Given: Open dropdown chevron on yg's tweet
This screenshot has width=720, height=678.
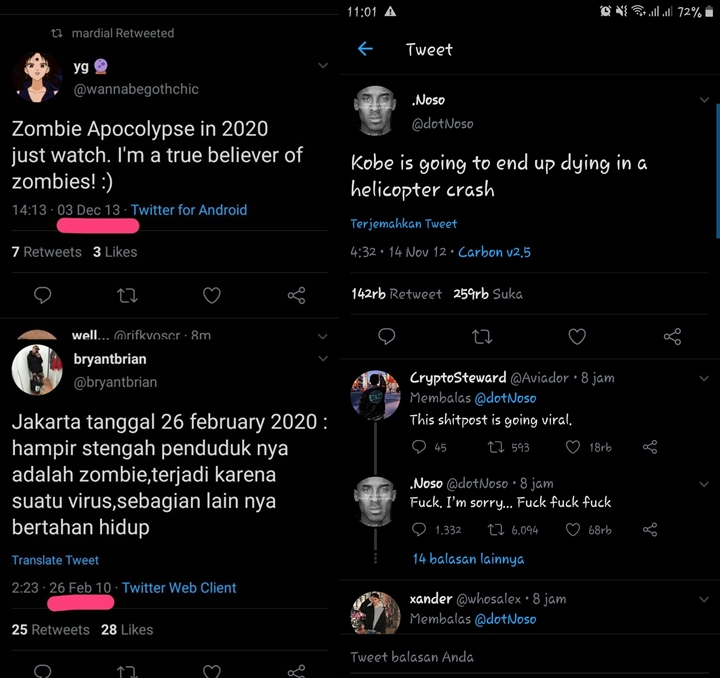Looking at the screenshot, I should point(322,66).
